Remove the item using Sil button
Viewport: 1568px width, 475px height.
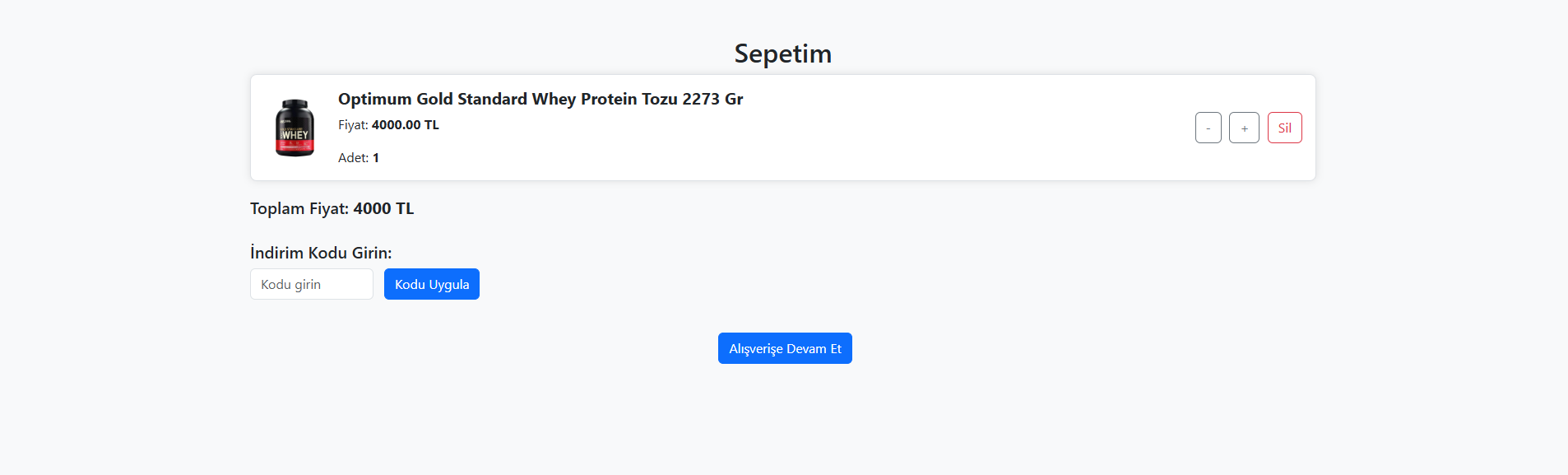(x=1284, y=128)
